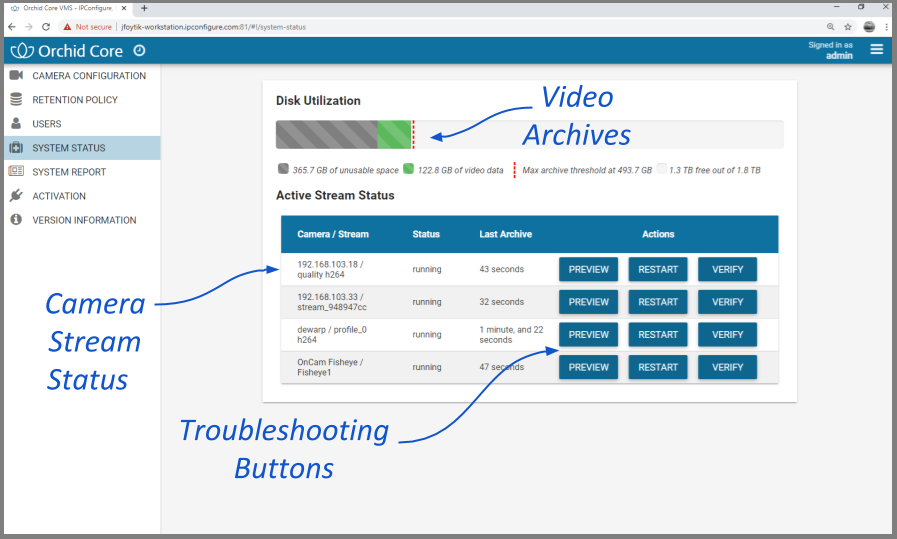Click the zoom magnifier icon in address bar
Viewport: 897px width, 539px height.
click(x=831, y=27)
